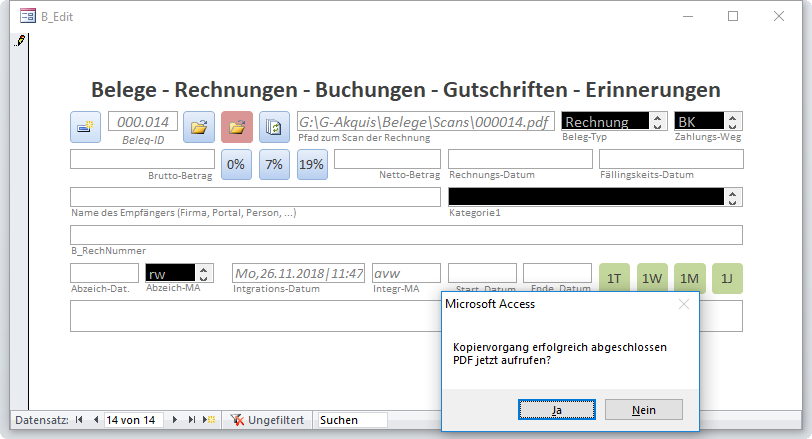The width and height of the screenshot is (812, 439).
Task: Apply the 7% tax rate button
Action: [x=274, y=164]
